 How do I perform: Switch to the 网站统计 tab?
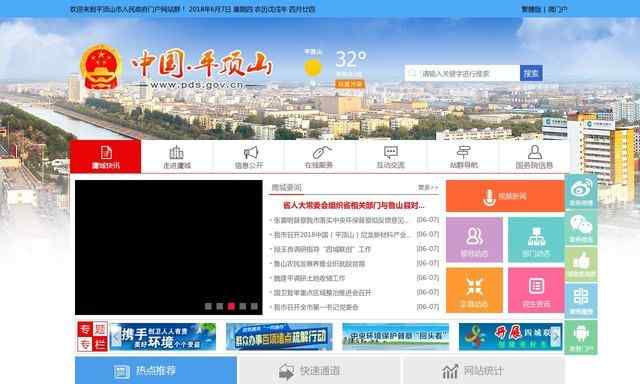click(x=484, y=371)
